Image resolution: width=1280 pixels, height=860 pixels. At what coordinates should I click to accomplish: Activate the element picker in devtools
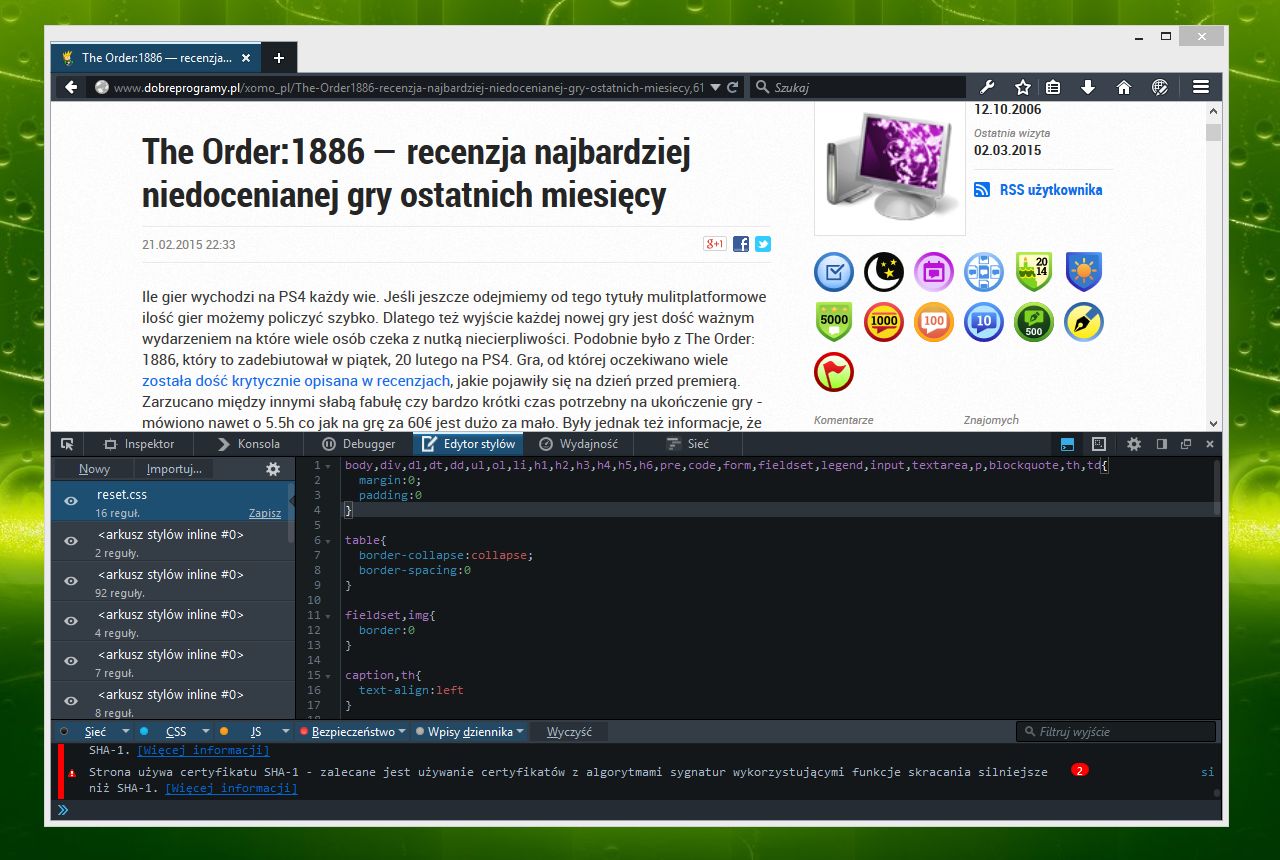tap(67, 444)
